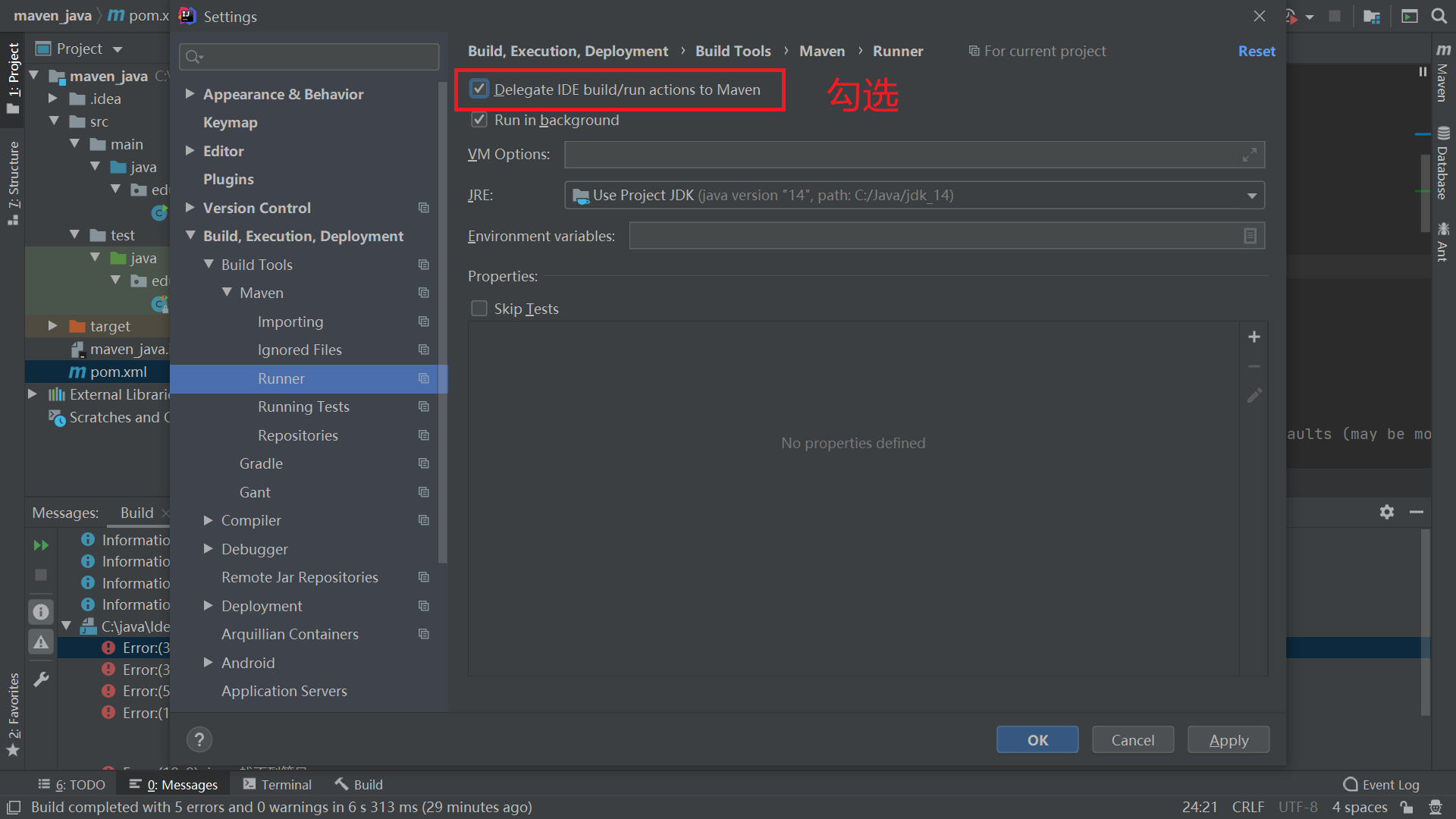Uncheck Delegate IDE build/run actions to Maven
The width and height of the screenshot is (1456, 819).
479,88
